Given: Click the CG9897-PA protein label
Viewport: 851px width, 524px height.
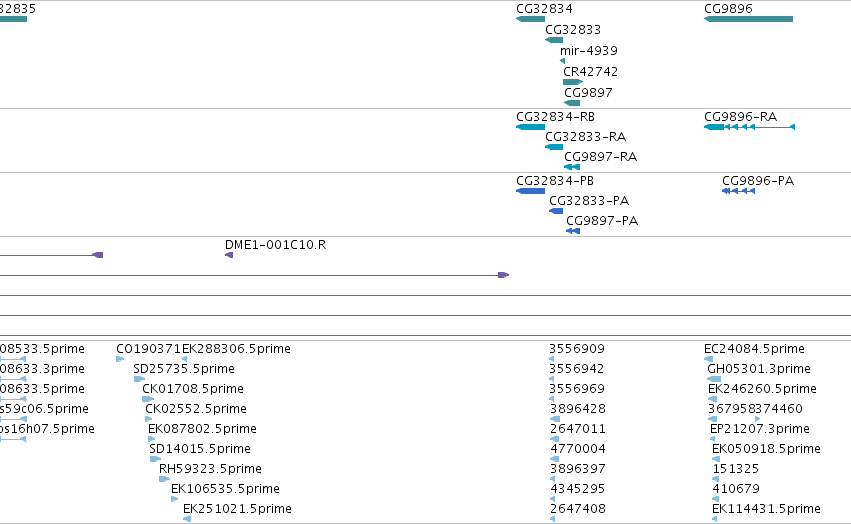Looking at the screenshot, I should pyautogui.click(x=602, y=221).
